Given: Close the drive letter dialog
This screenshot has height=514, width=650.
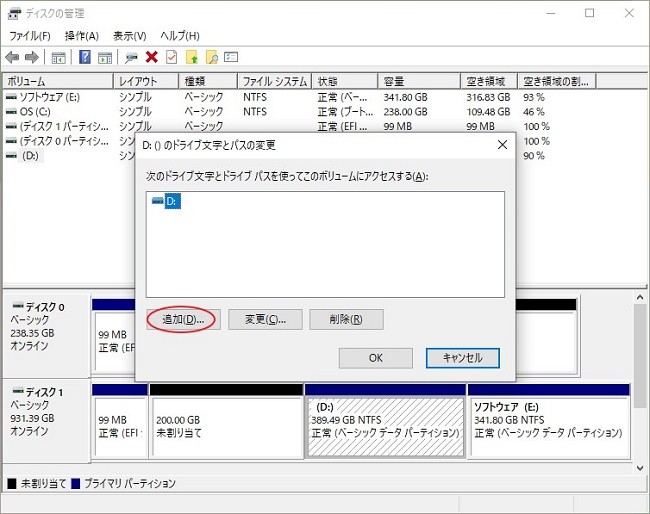Looking at the screenshot, I should (x=502, y=145).
